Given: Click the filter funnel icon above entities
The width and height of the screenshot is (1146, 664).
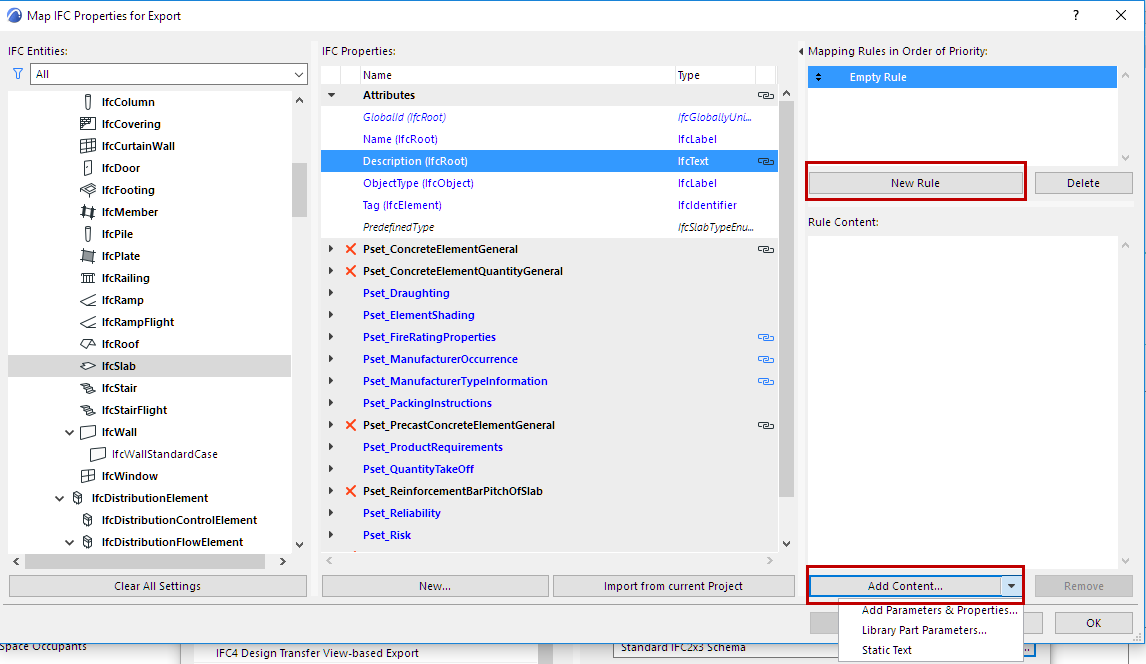Looking at the screenshot, I should coord(18,74).
